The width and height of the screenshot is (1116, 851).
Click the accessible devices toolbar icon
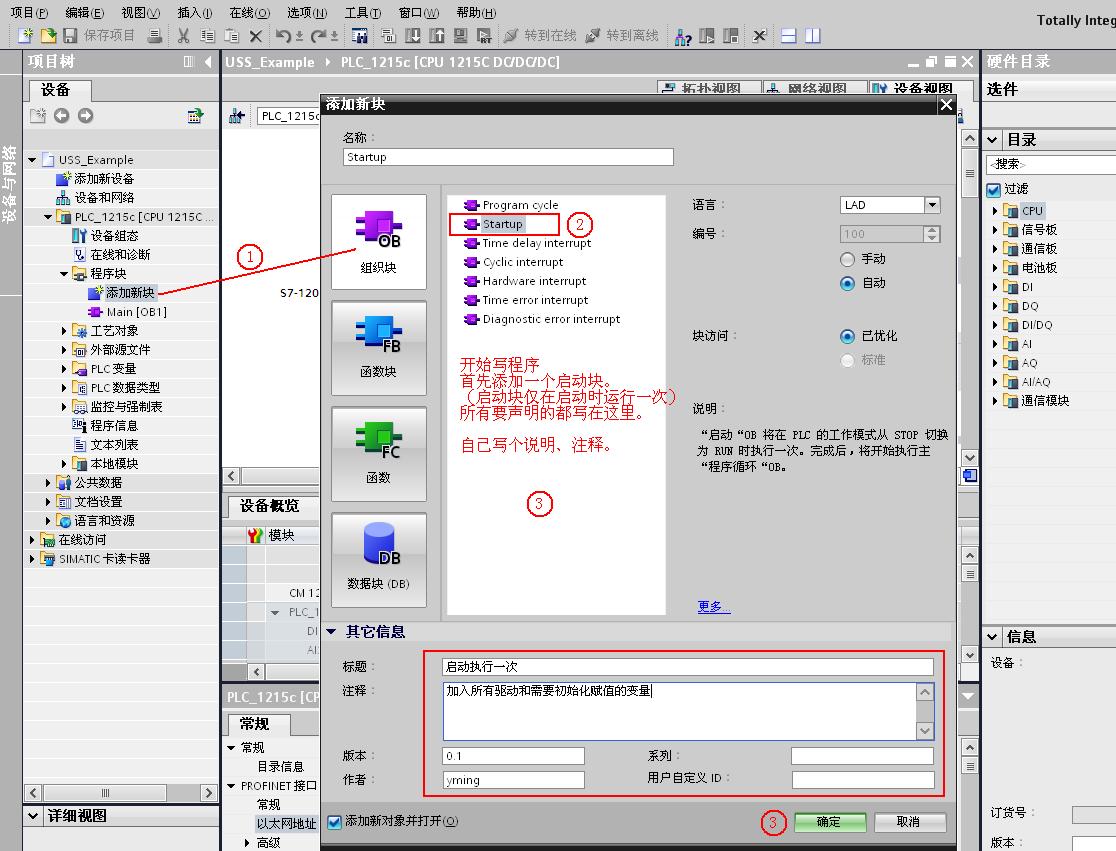pyautogui.click(x=683, y=36)
